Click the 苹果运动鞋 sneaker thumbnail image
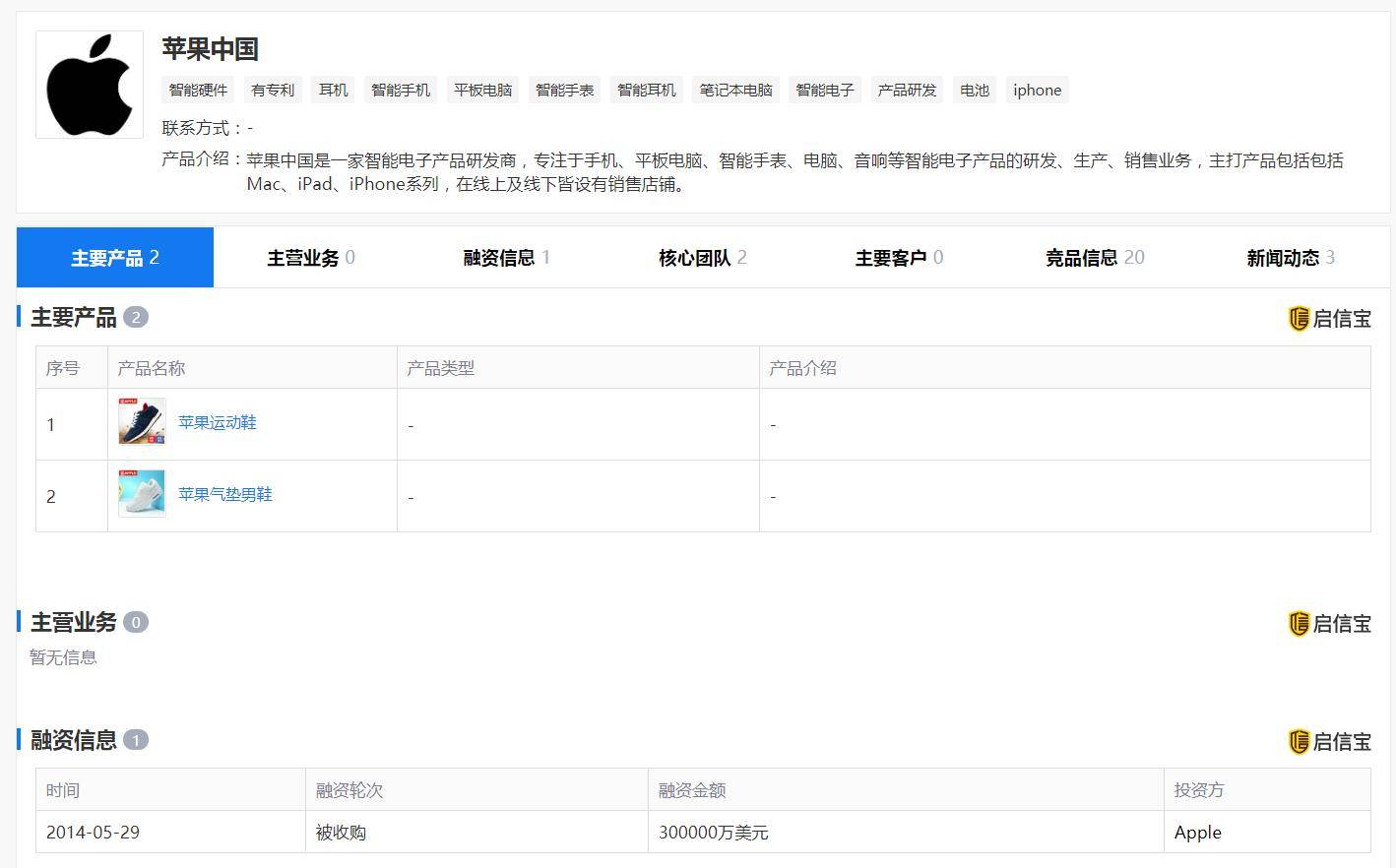The width and height of the screenshot is (1396, 868). (x=142, y=422)
